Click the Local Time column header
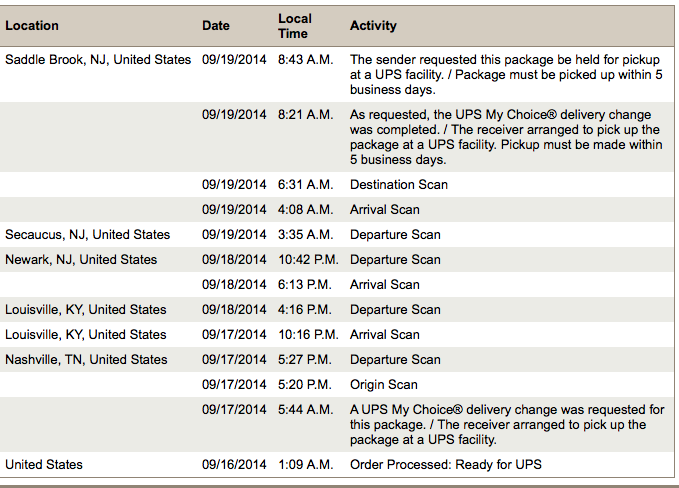Viewport: 679px width, 488px height. (294, 26)
